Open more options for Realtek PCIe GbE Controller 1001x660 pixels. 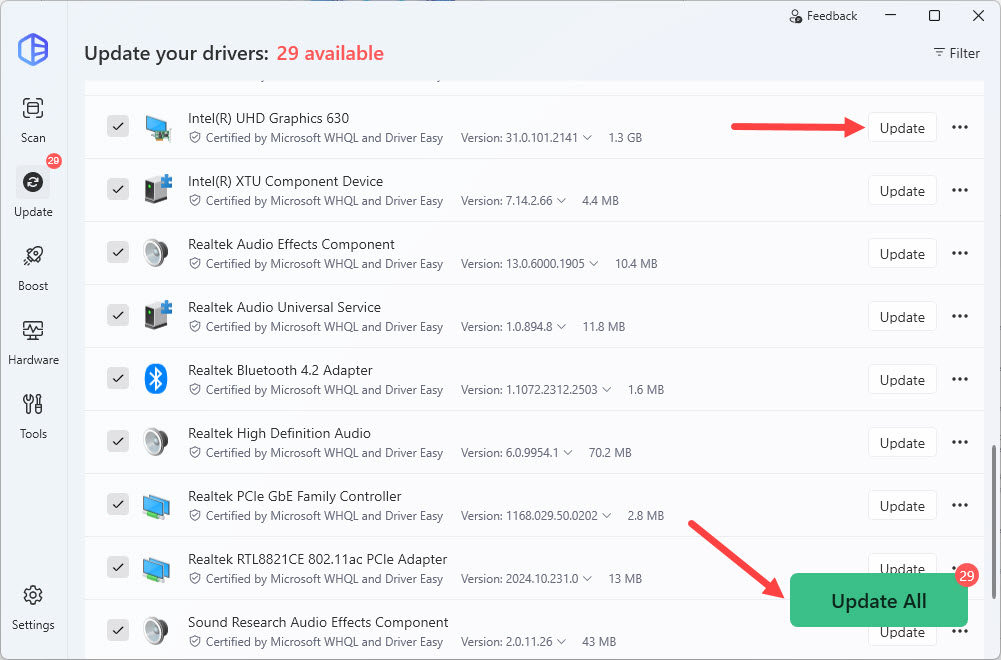click(960, 505)
